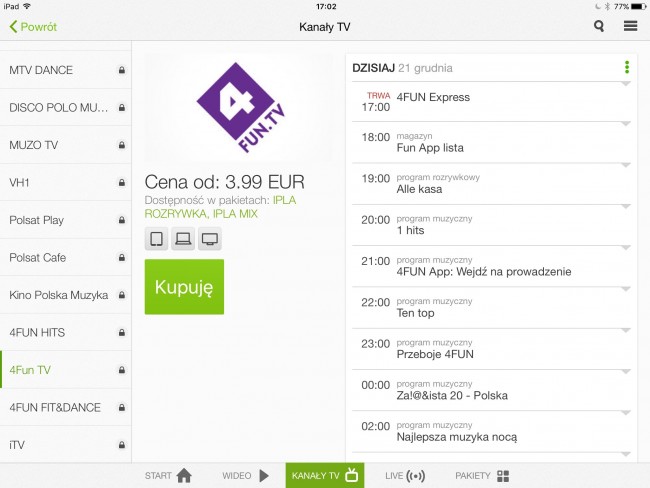Viewport: 650px width, 488px height.
Task: Open the hamburger menu icon
Action: 631,26
